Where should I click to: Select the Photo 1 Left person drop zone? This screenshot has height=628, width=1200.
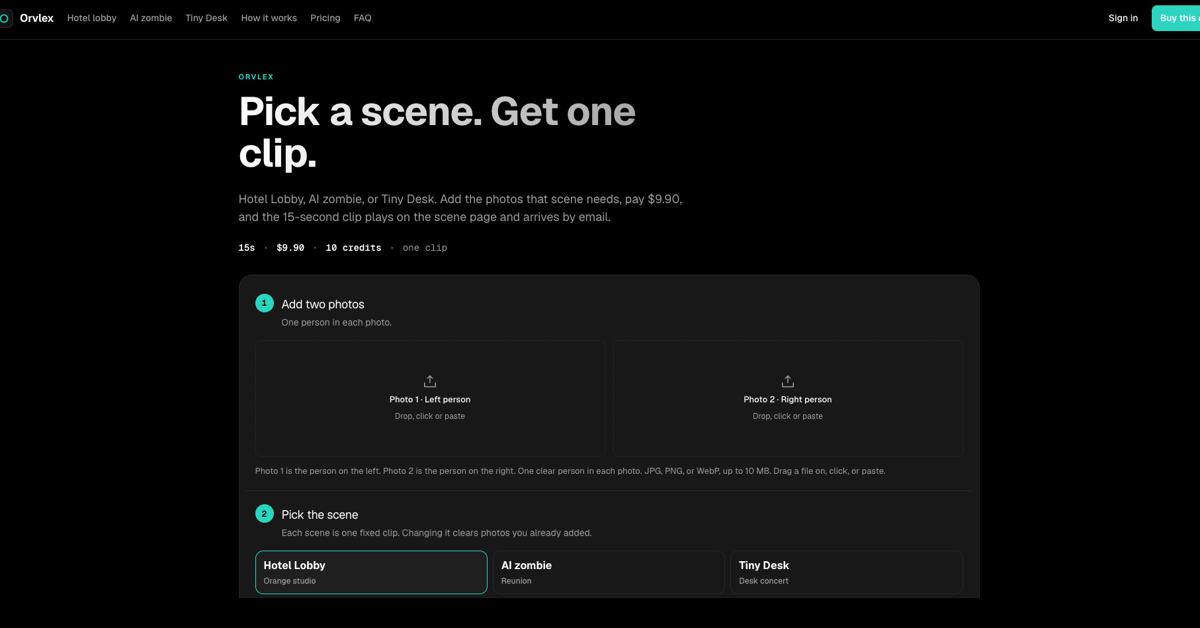pyautogui.click(x=430, y=398)
